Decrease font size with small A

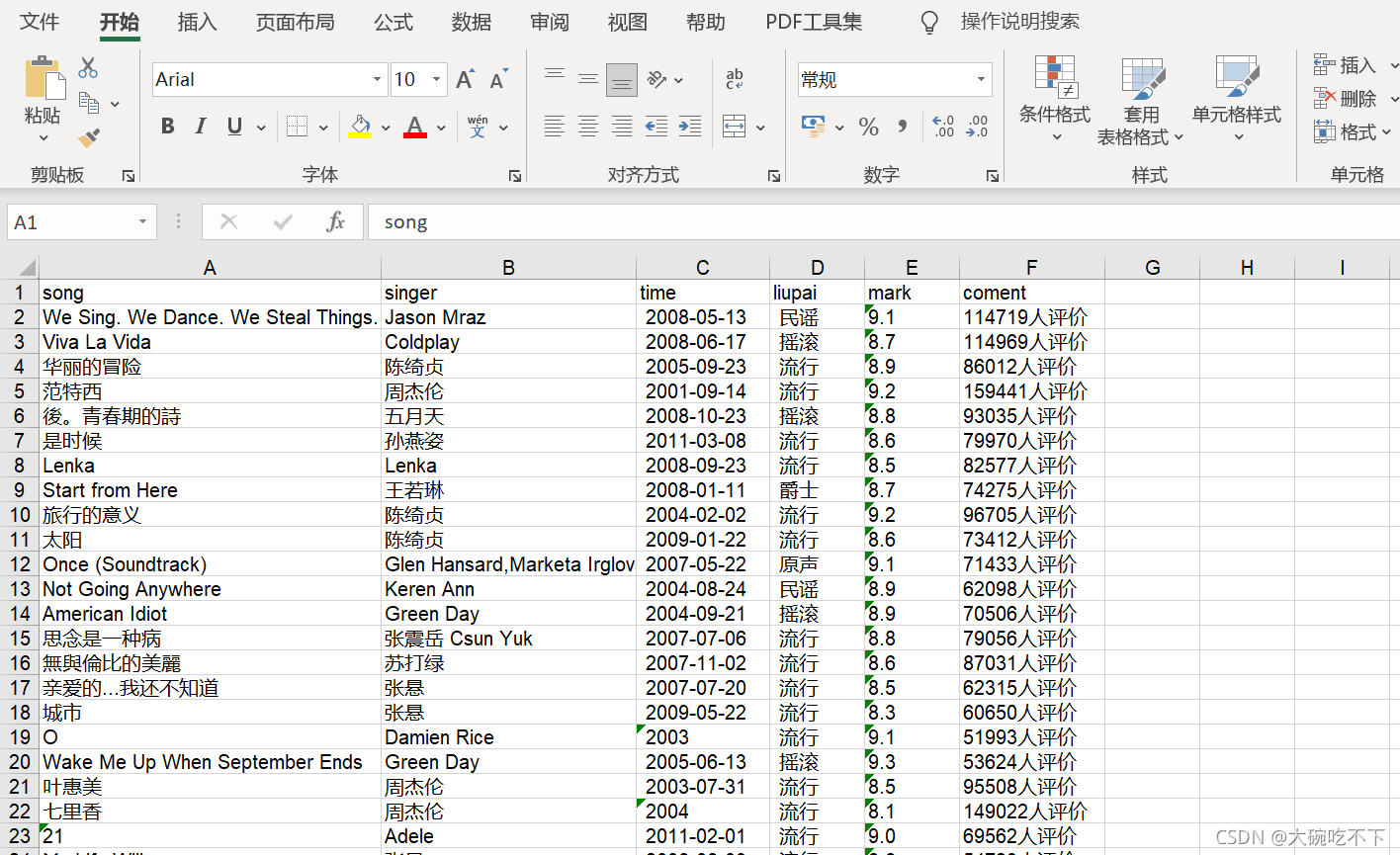click(x=497, y=80)
